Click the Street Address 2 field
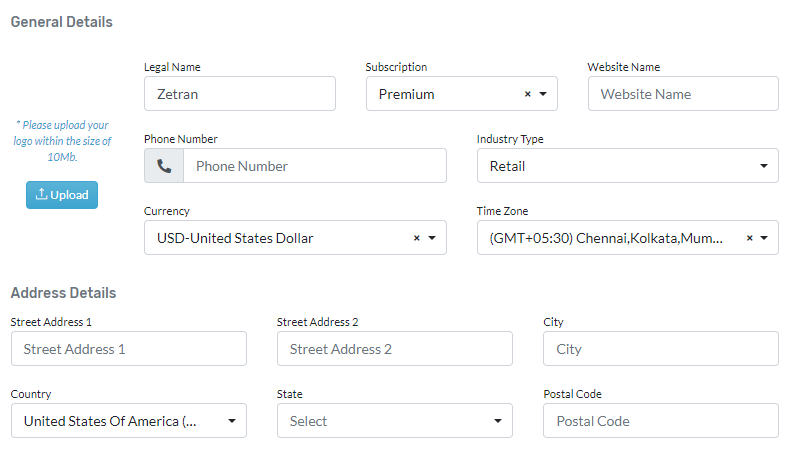Image resolution: width=792 pixels, height=449 pixels. (394, 349)
